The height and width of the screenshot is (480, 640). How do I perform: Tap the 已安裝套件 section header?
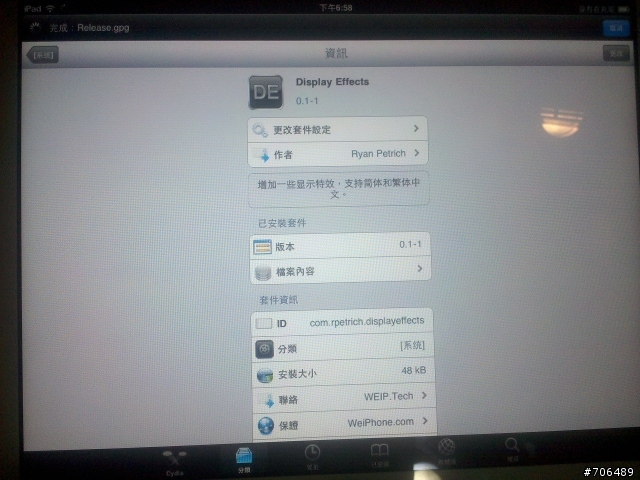(x=282, y=223)
